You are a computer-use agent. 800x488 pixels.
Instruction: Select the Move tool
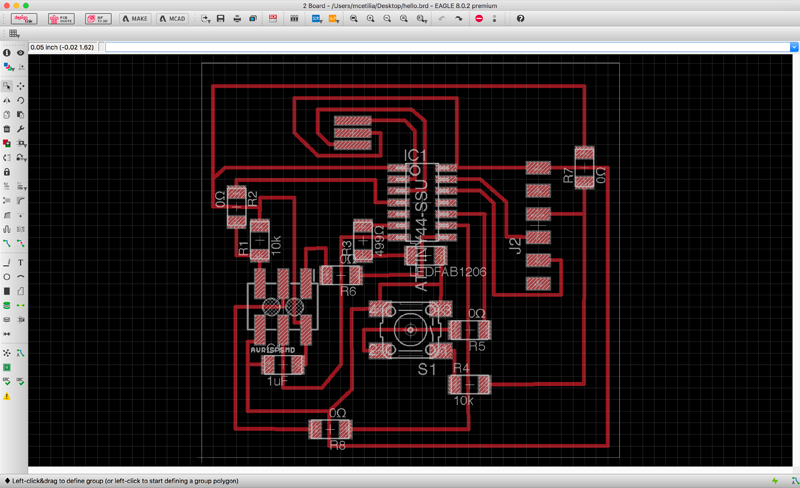(20, 86)
